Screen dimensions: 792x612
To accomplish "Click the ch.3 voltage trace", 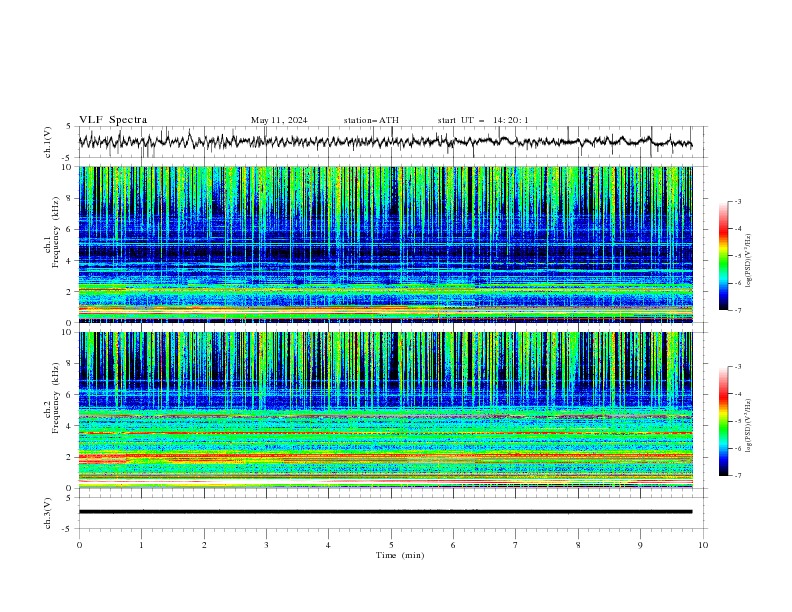I will point(385,512).
